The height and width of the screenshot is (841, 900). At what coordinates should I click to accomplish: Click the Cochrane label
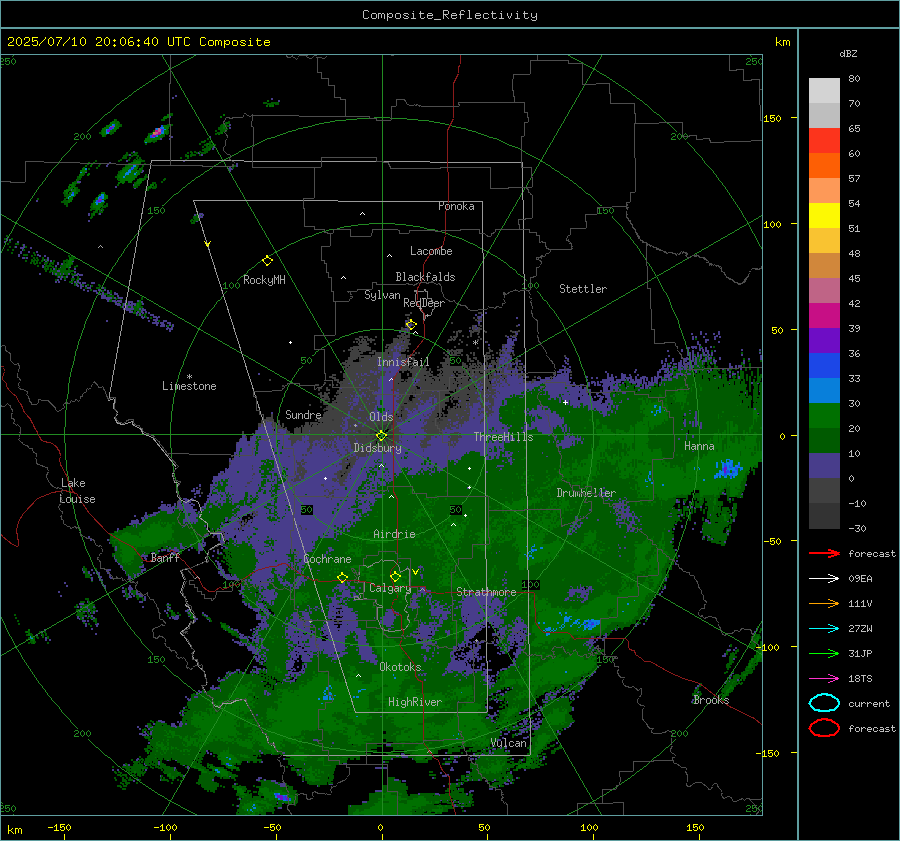click(x=327, y=559)
